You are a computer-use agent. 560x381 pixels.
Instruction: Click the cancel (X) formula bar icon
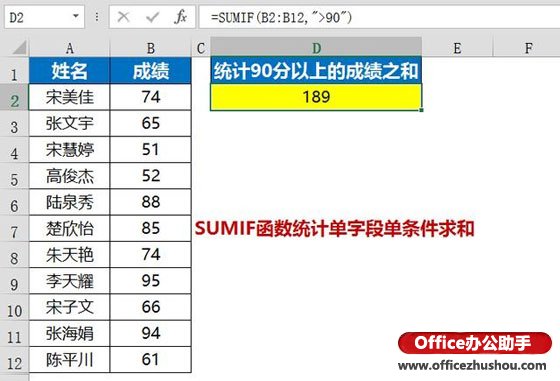(x=124, y=17)
